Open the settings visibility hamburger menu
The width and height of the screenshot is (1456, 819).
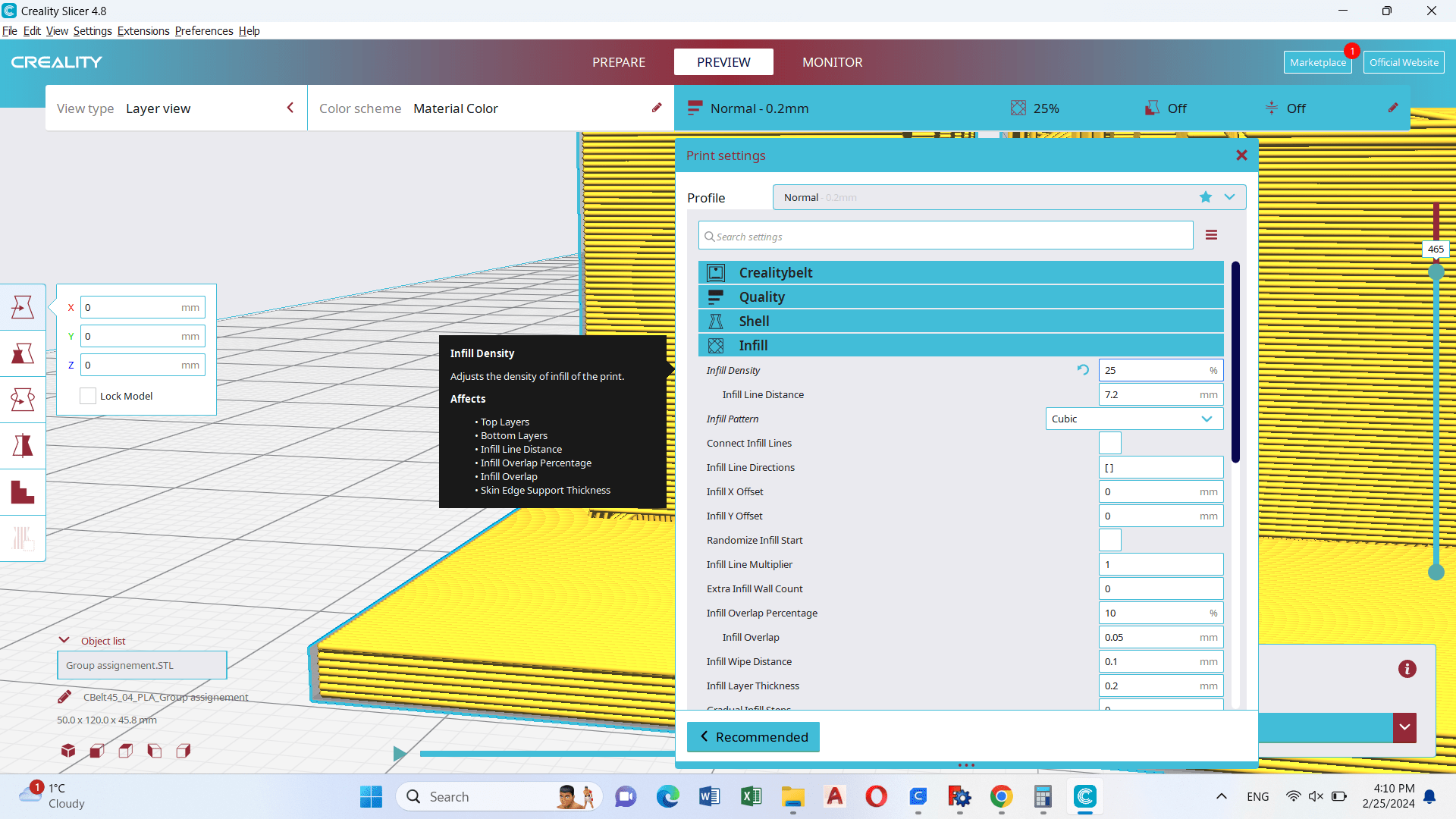coord(1211,235)
